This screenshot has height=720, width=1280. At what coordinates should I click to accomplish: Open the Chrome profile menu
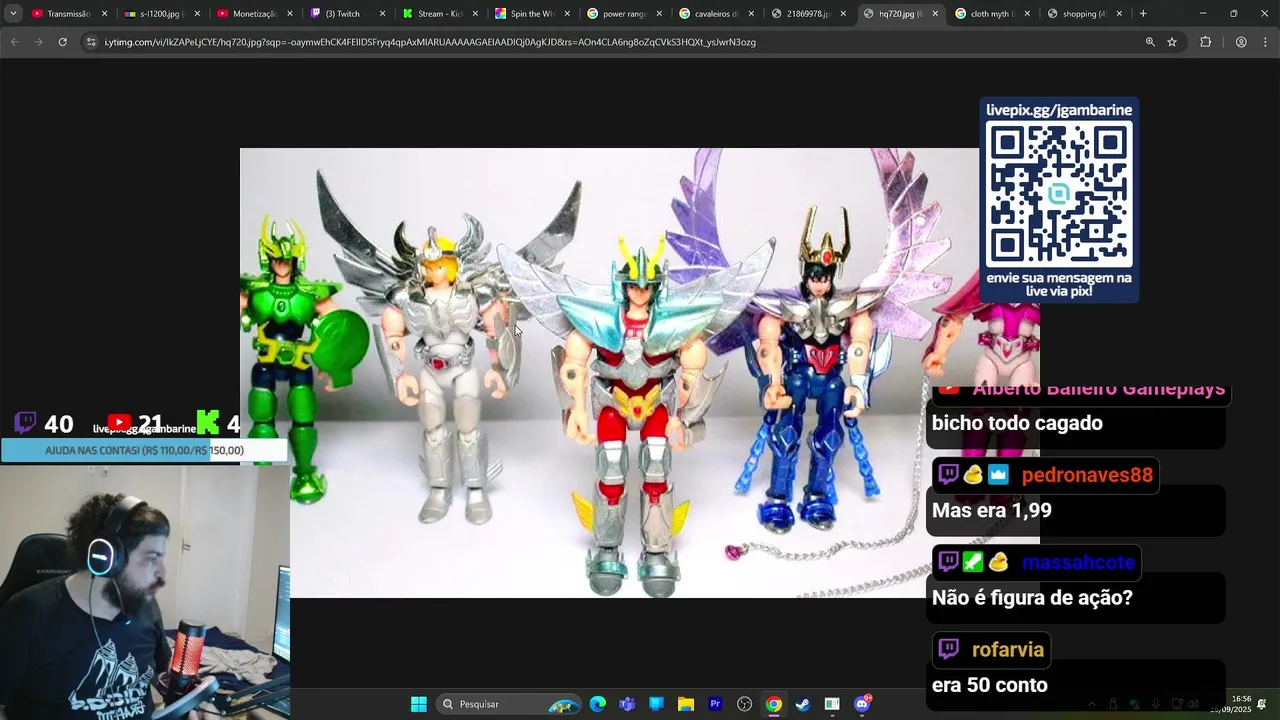pyautogui.click(x=1241, y=42)
